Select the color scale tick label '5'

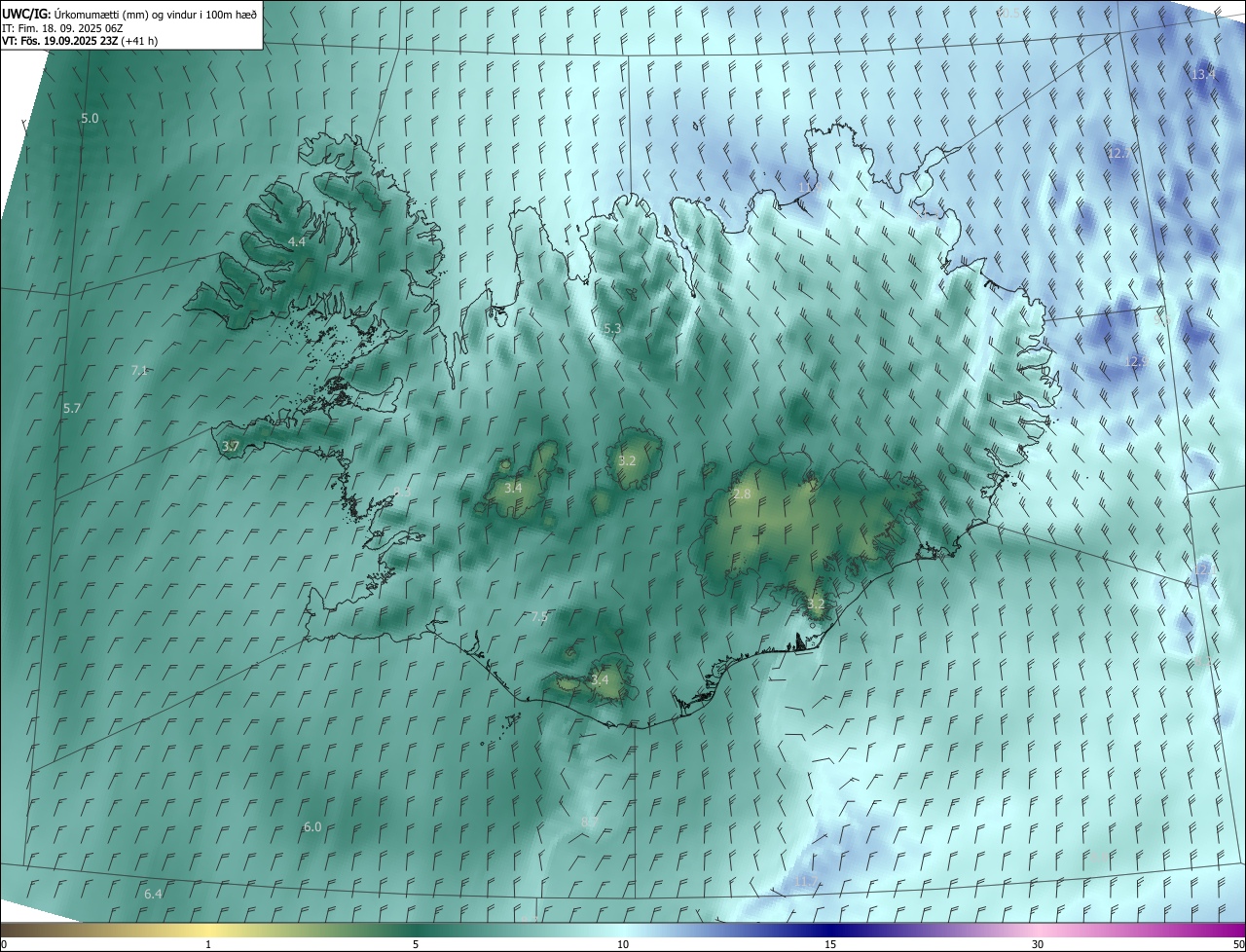click(416, 944)
